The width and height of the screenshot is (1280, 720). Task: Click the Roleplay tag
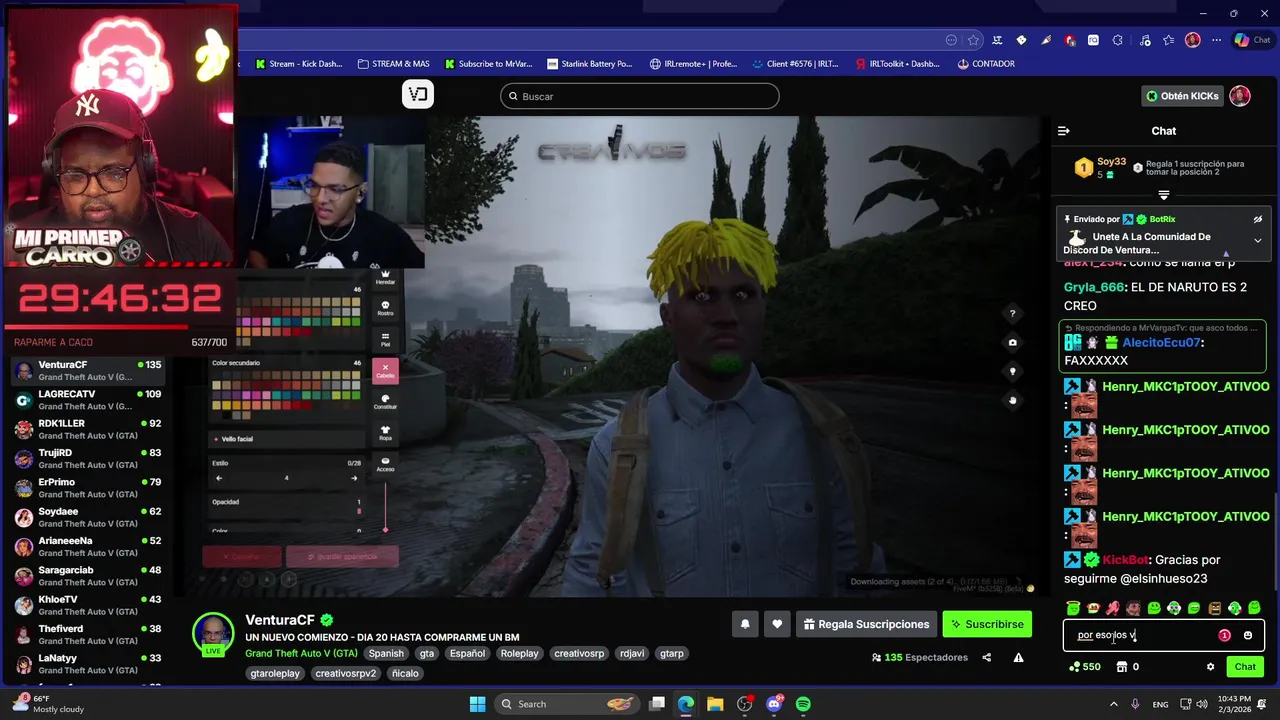519,654
